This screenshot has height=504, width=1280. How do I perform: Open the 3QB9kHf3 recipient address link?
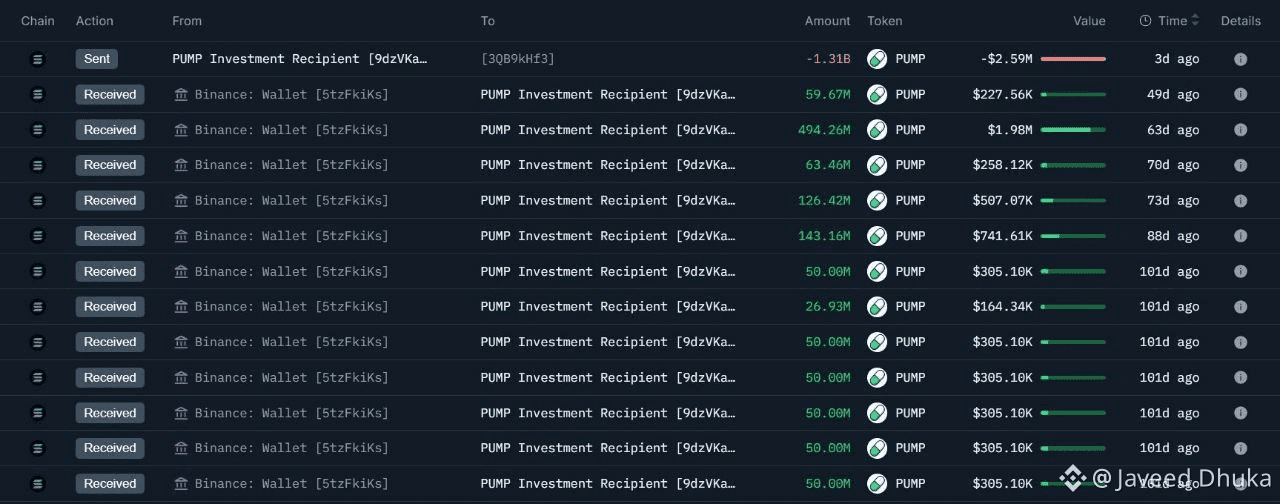pyautogui.click(x=517, y=59)
